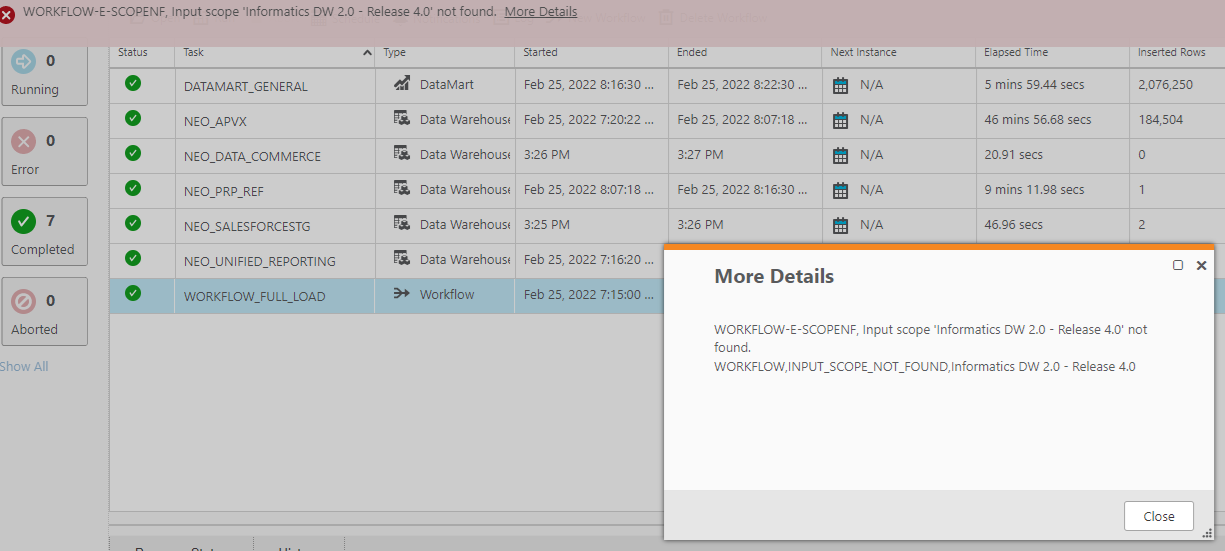Click elapsed time 9 mins 11.98 secs
The width and height of the screenshot is (1225, 551).
coord(1034,190)
